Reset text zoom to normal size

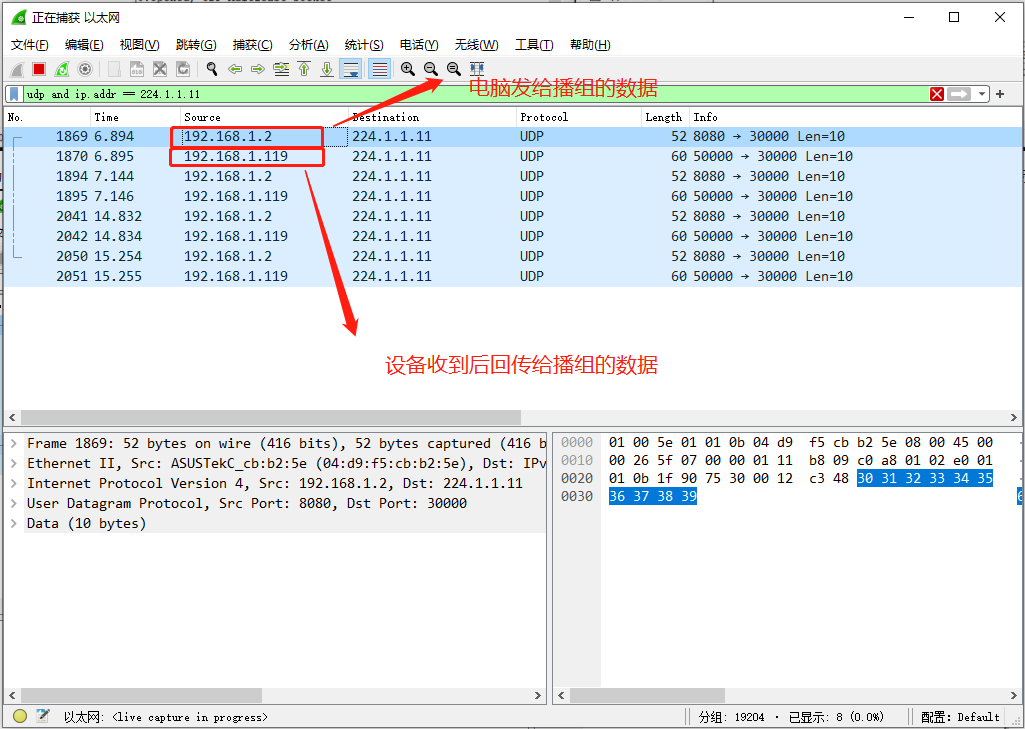tap(454, 69)
